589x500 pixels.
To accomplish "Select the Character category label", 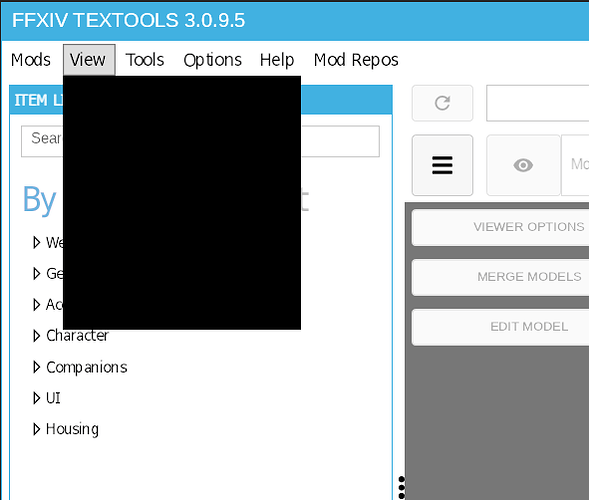I will click(x=77, y=335).
